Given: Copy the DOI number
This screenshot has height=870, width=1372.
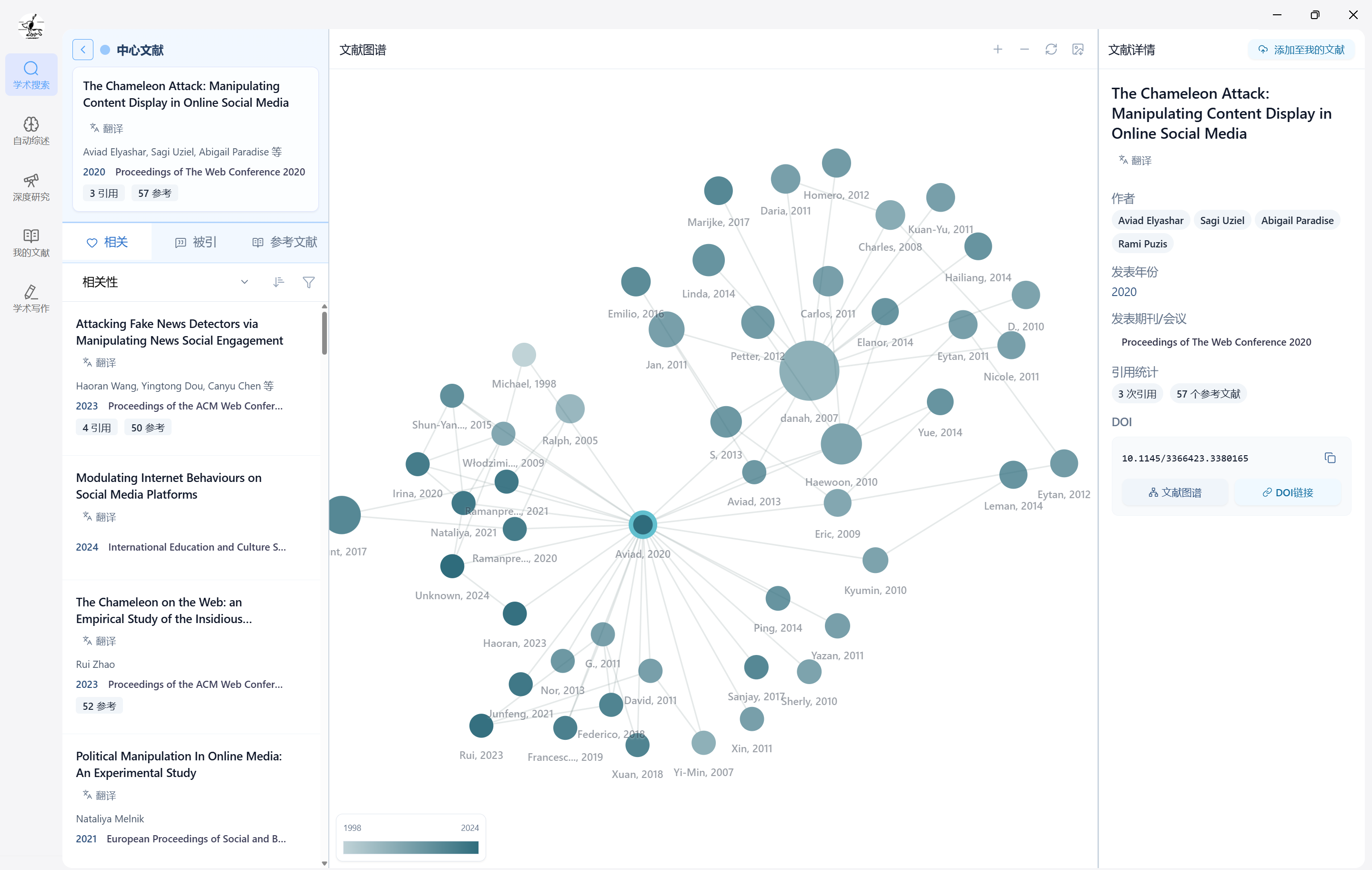Looking at the screenshot, I should click(1330, 458).
